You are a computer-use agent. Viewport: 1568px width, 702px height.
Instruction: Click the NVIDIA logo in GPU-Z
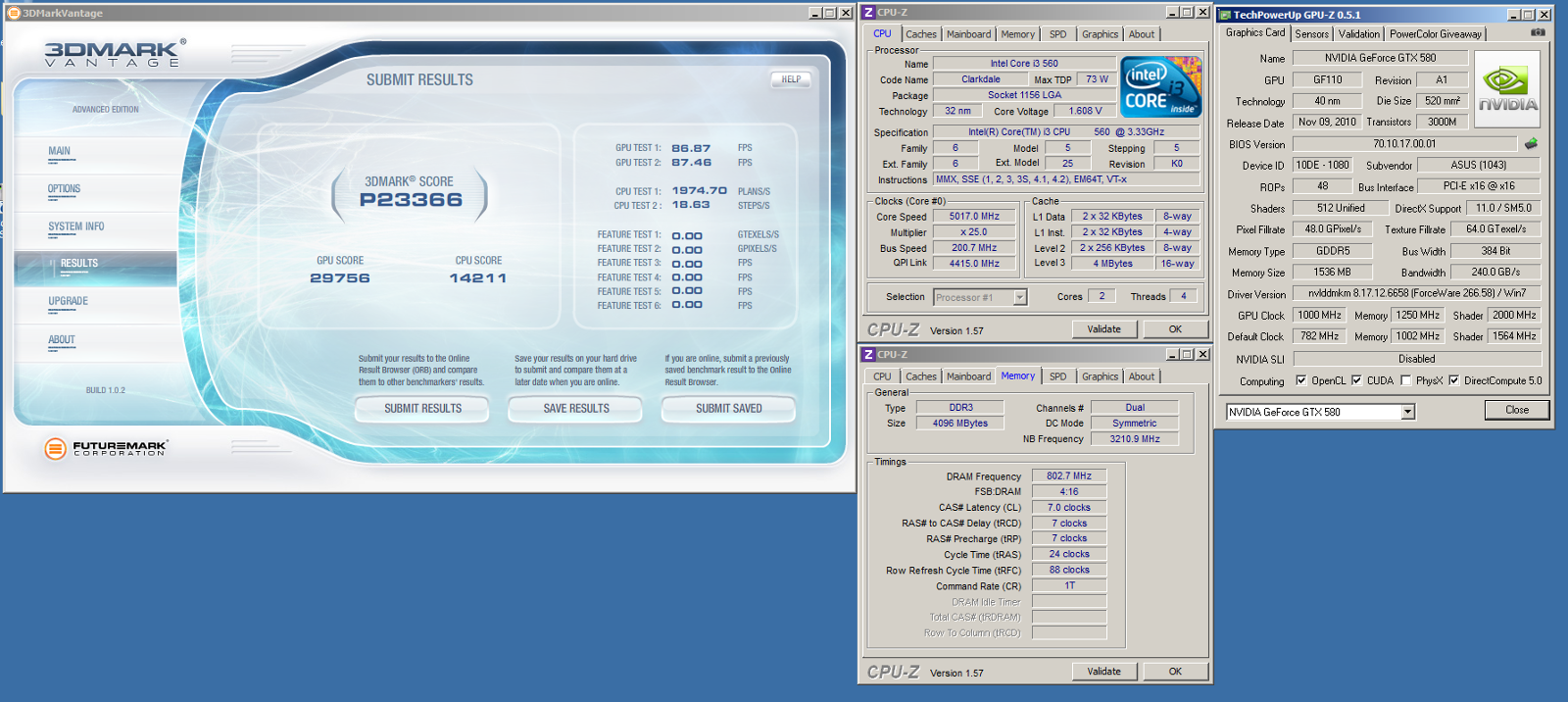(1507, 89)
